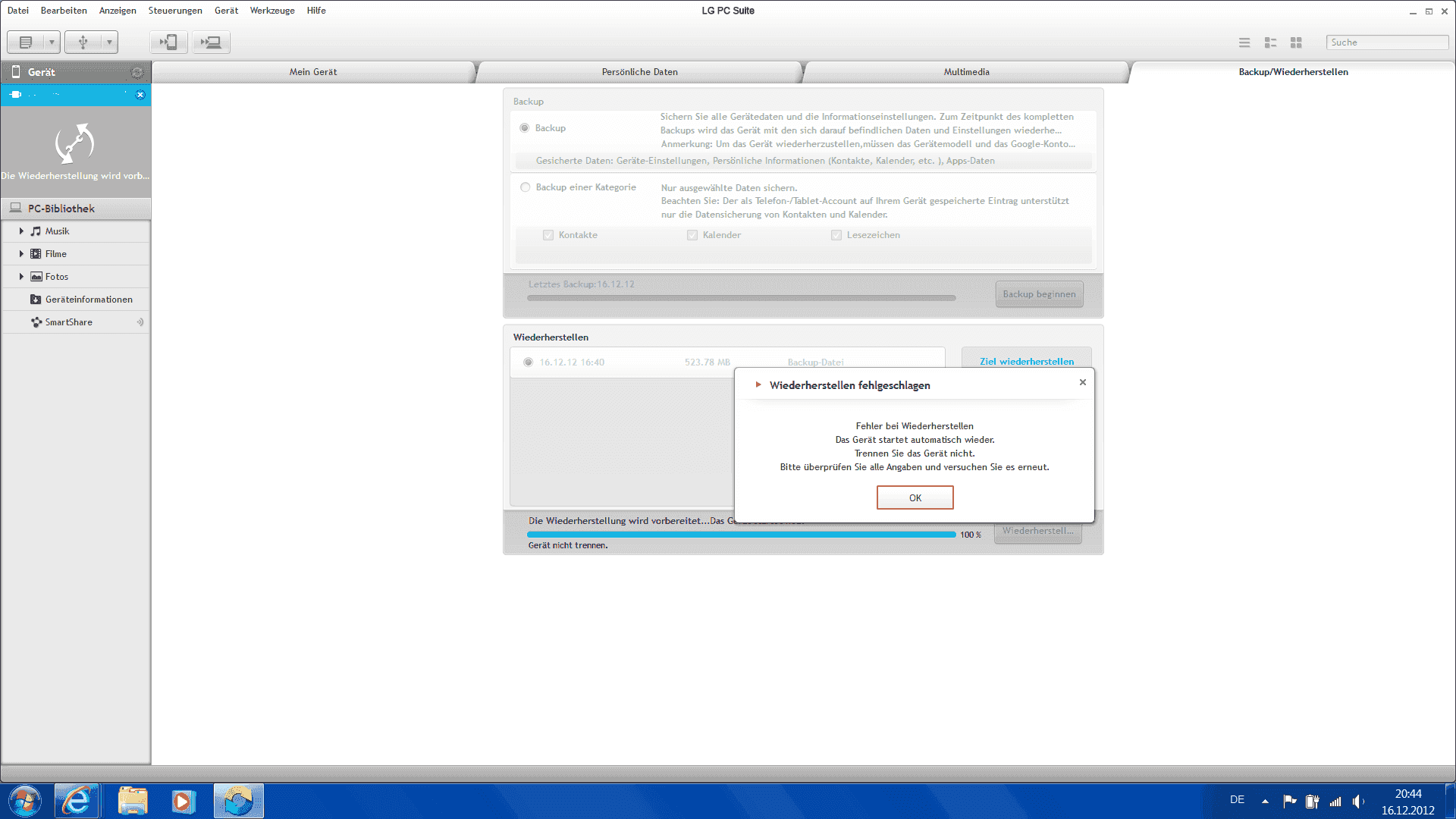Select the Backup radio button
Screen dimensions: 1456x819
525,128
